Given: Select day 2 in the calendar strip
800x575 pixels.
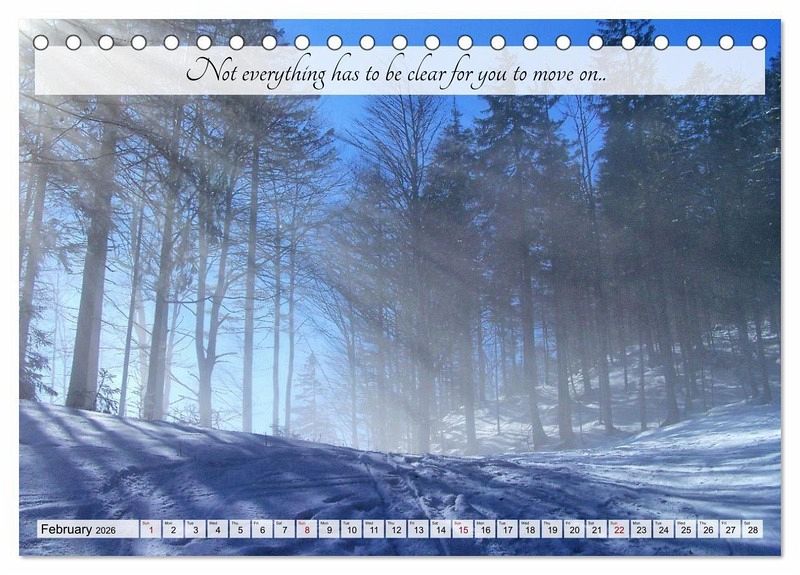Looking at the screenshot, I should pyautogui.click(x=173, y=529).
